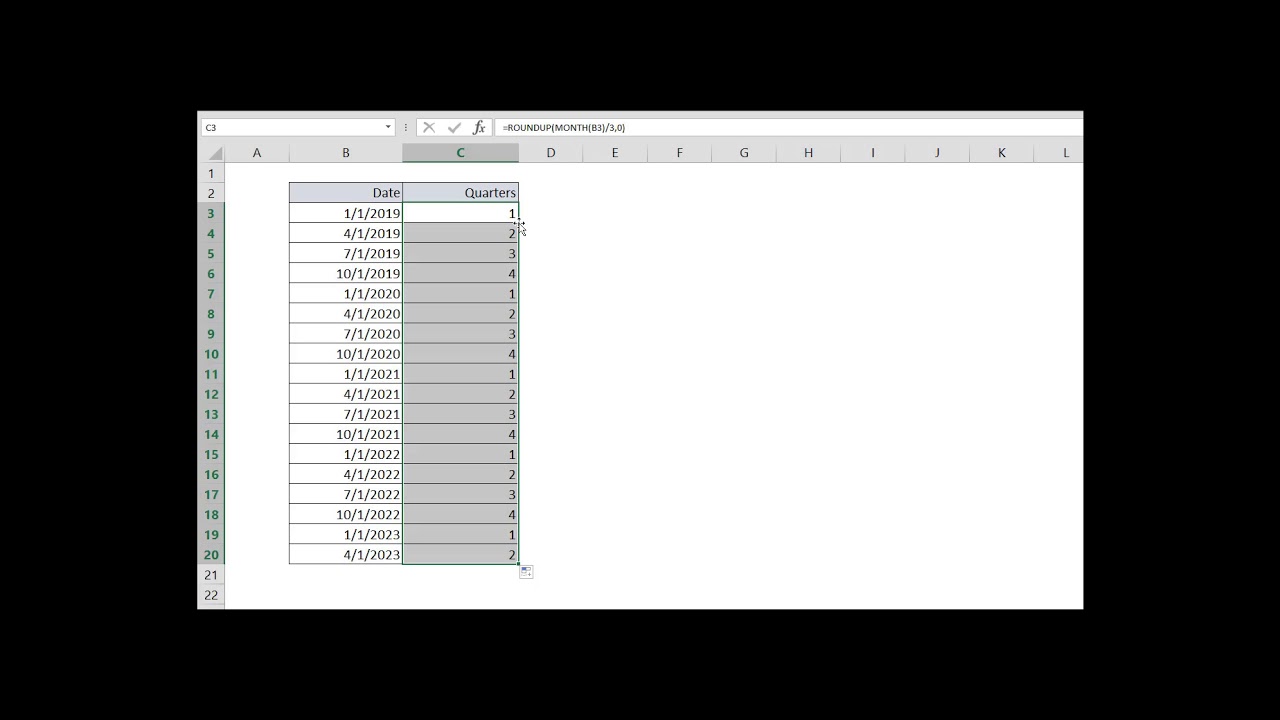Open the Auto Fill Options button
The image size is (1280, 720).
tap(526, 572)
